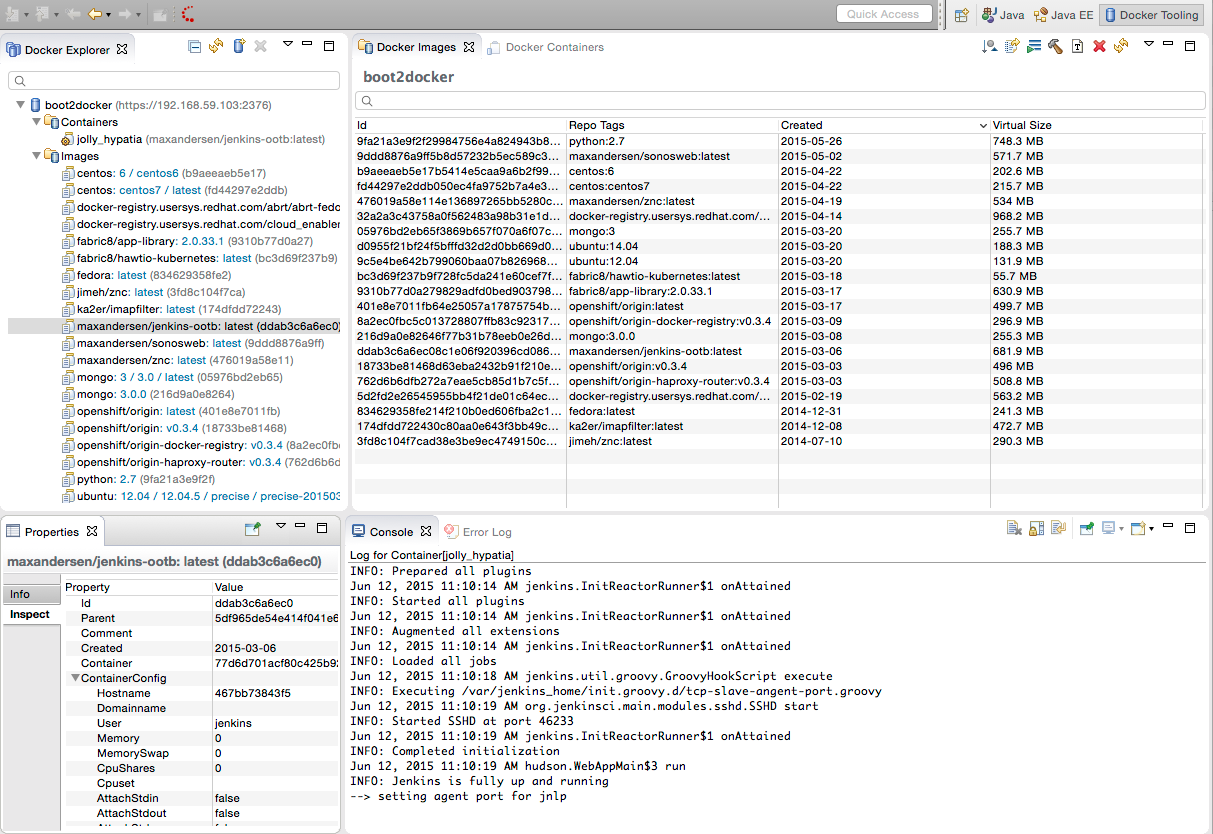Refresh the Docker Explorer view
Image resolution: width=1213 pixels, height=834 pixels.
point(216,46)
